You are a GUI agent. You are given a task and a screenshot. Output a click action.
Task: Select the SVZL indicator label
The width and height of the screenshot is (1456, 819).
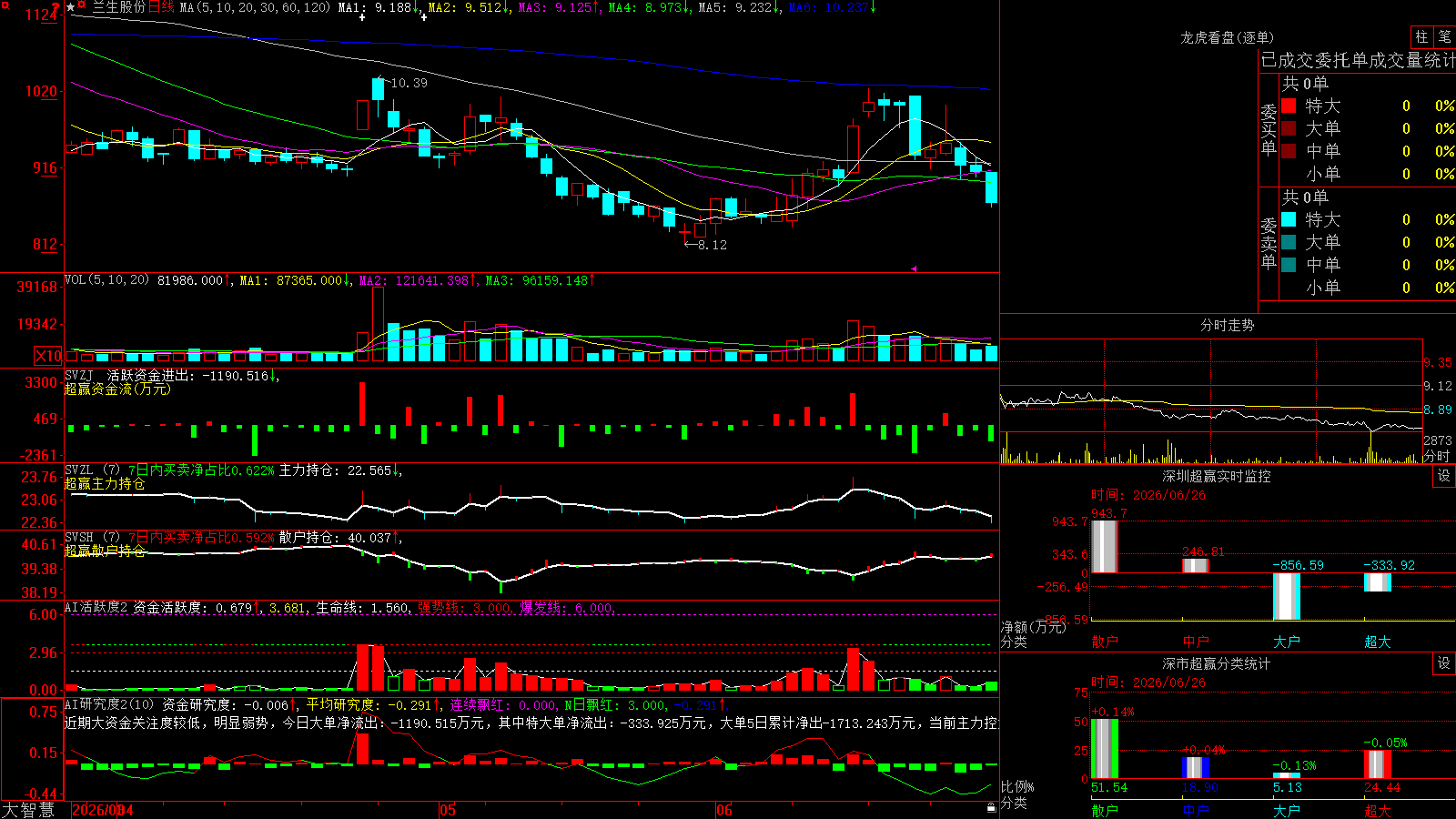coord(79,470)
